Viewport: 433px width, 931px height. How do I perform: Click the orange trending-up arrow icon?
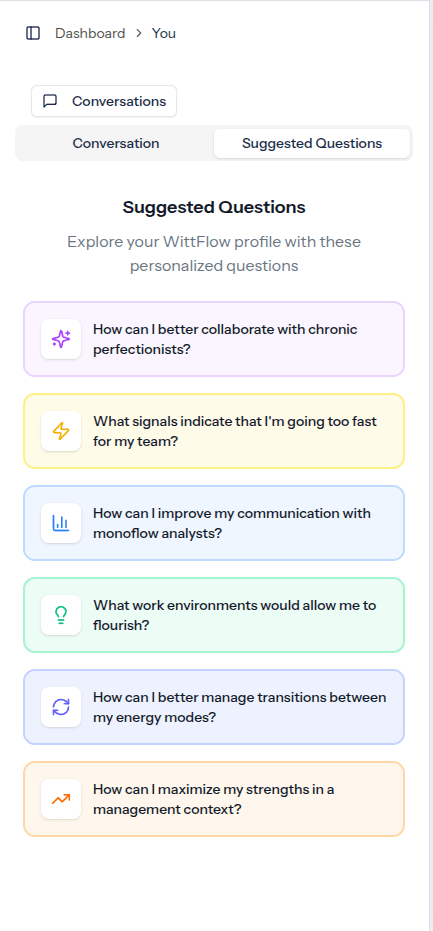click(x=61, y=799)
